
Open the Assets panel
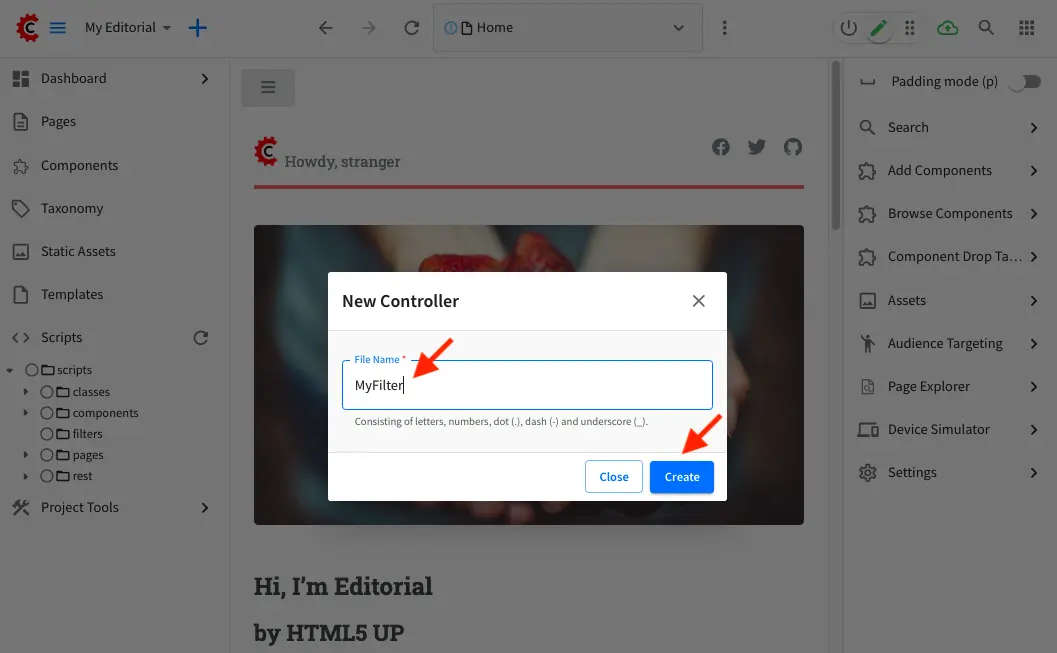(x=949, y=301)
